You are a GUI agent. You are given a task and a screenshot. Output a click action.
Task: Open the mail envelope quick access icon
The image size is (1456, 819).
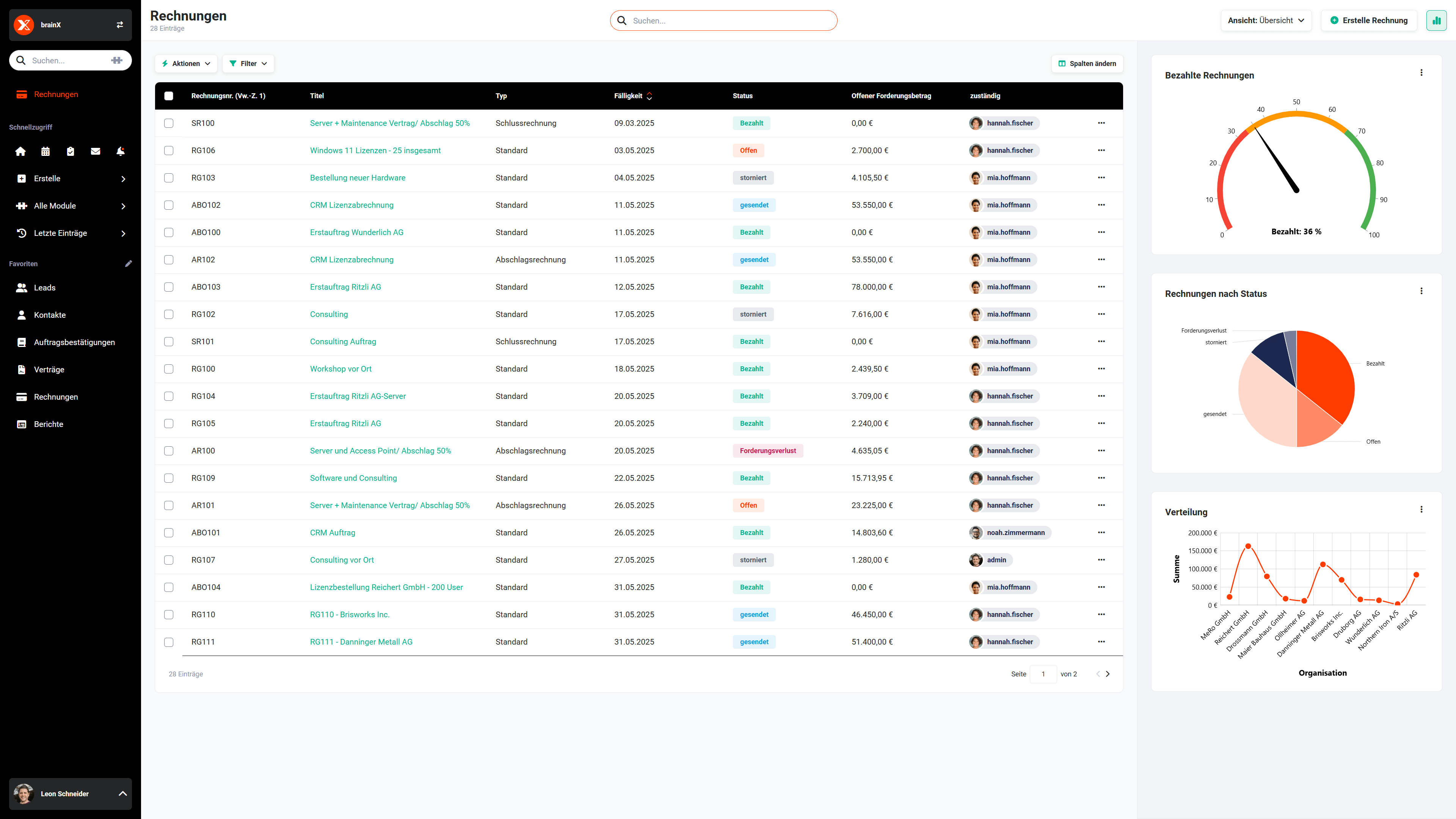(96, 152)
